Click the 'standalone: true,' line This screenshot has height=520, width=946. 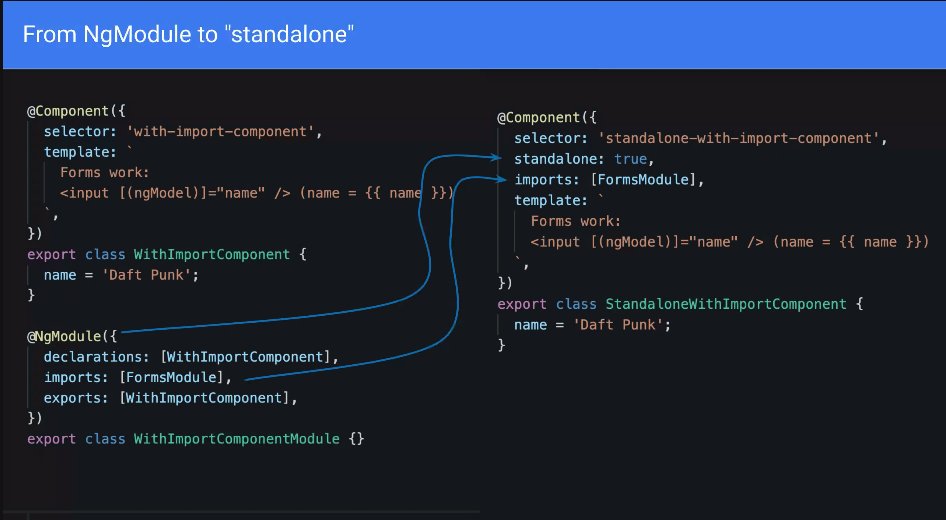click(x=584, y=159)
